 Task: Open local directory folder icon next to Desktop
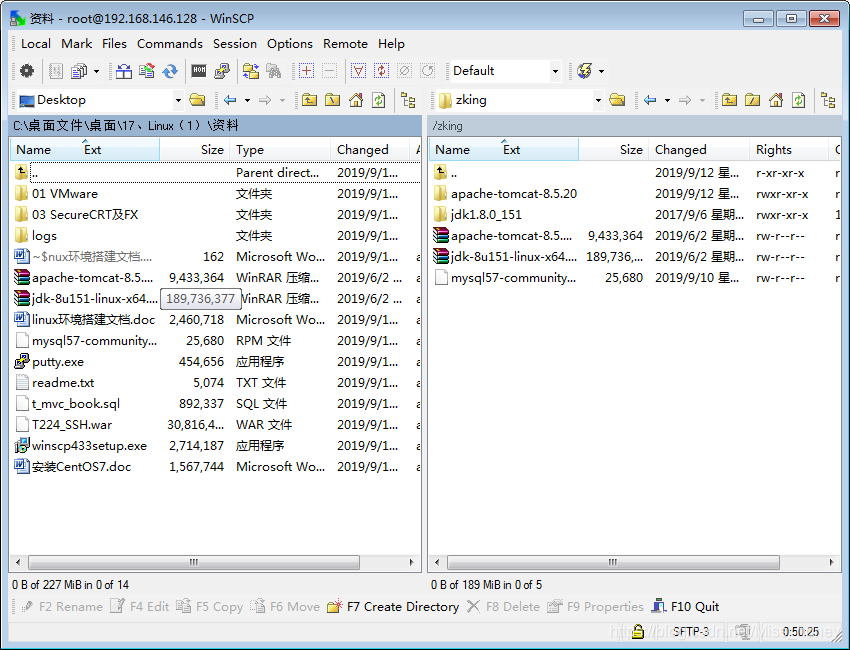point(197,100)
